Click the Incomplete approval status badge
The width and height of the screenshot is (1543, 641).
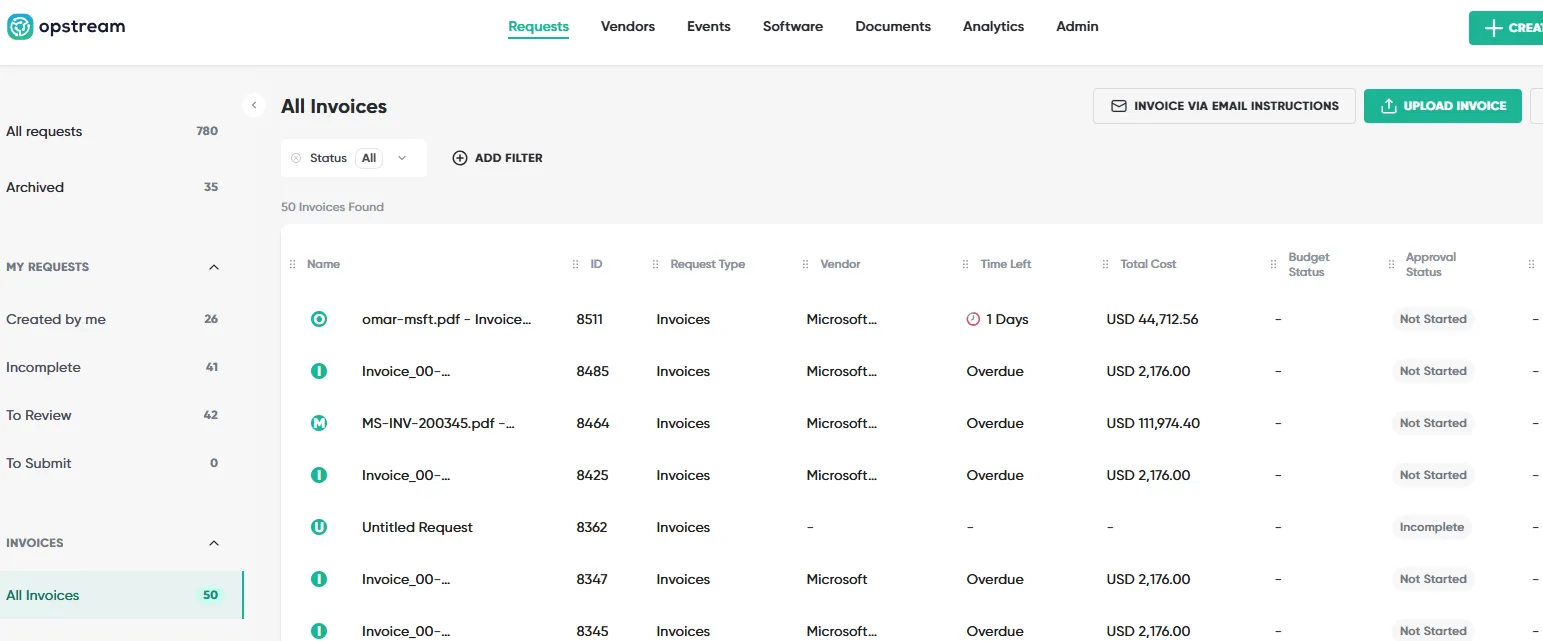1432,527
